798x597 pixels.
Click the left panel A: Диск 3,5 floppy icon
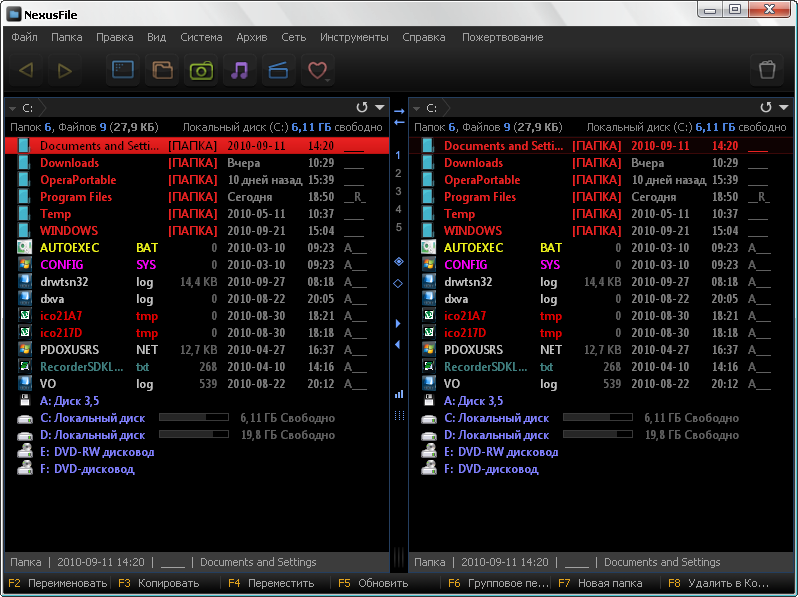25,401
